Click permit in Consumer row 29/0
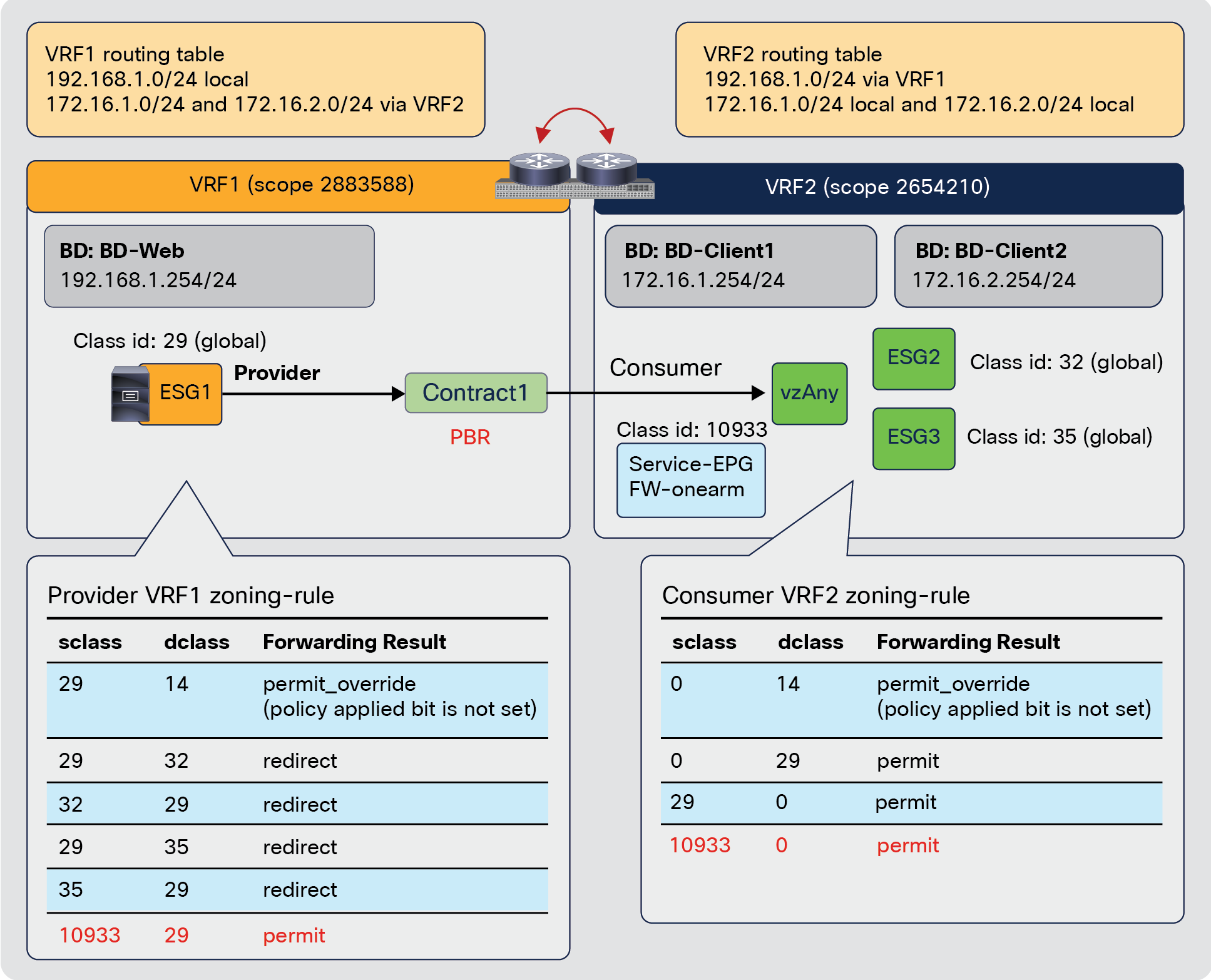The width and height of the screenshot is (1211, 980). coord(906,802)
